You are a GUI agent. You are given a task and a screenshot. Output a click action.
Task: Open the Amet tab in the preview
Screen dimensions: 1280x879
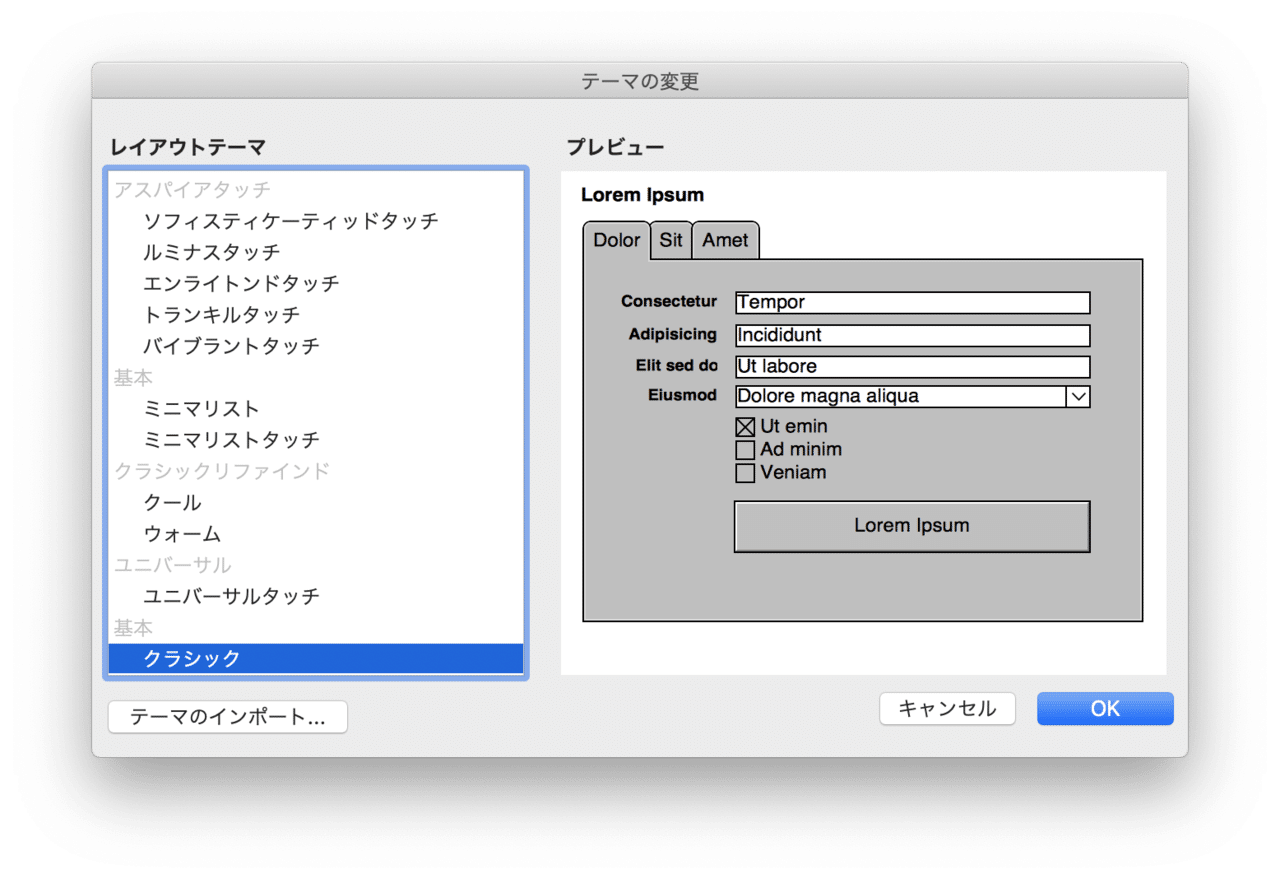[726, 240]
